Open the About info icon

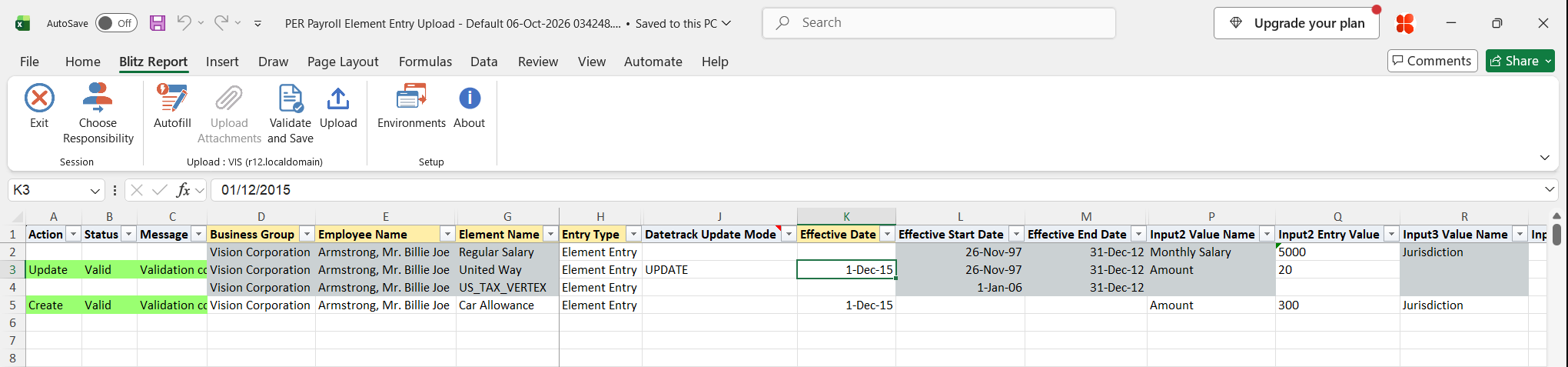pos(470,98)
